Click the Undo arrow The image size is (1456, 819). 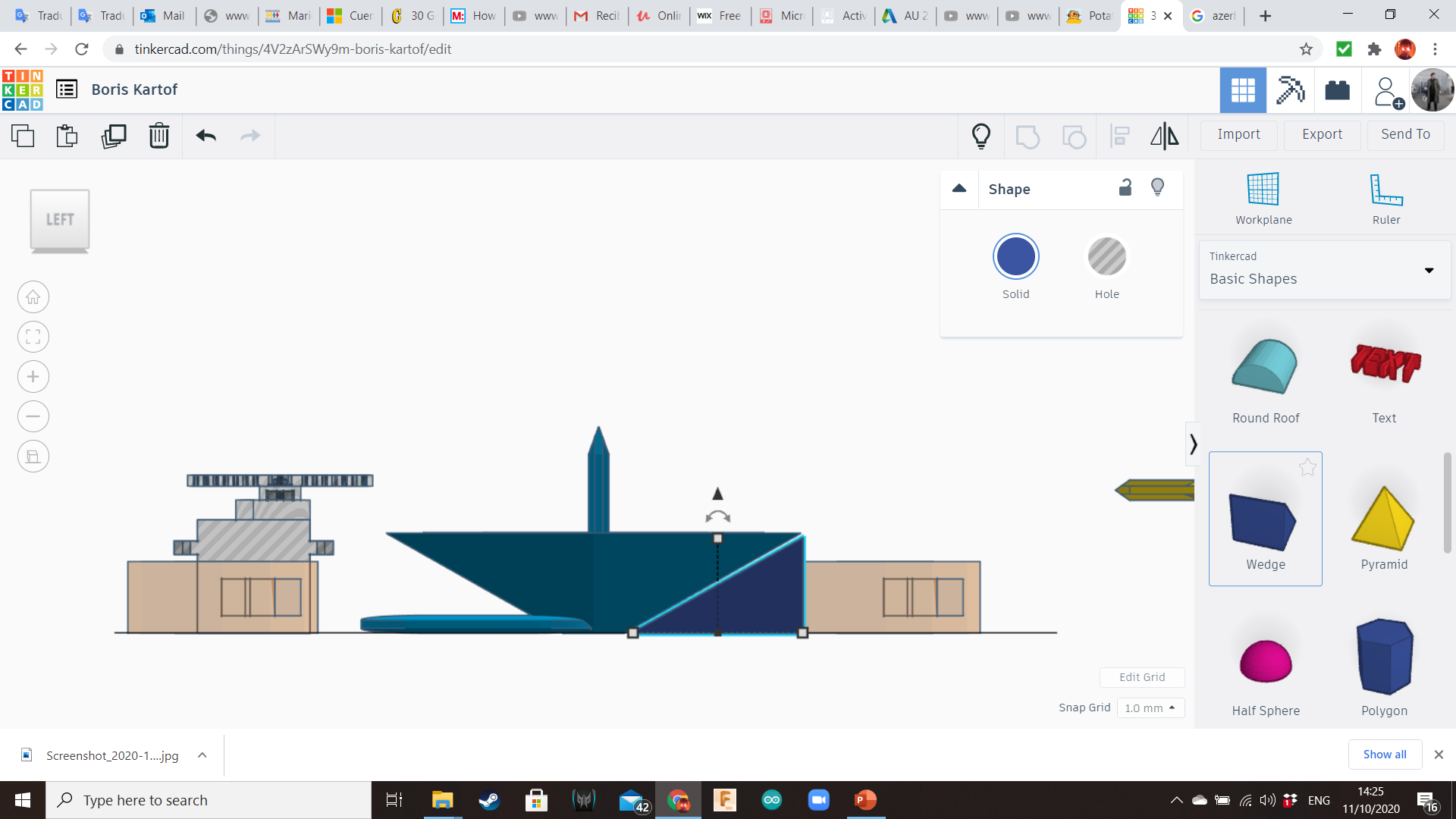pyautogui.click(x=206, y=136)
